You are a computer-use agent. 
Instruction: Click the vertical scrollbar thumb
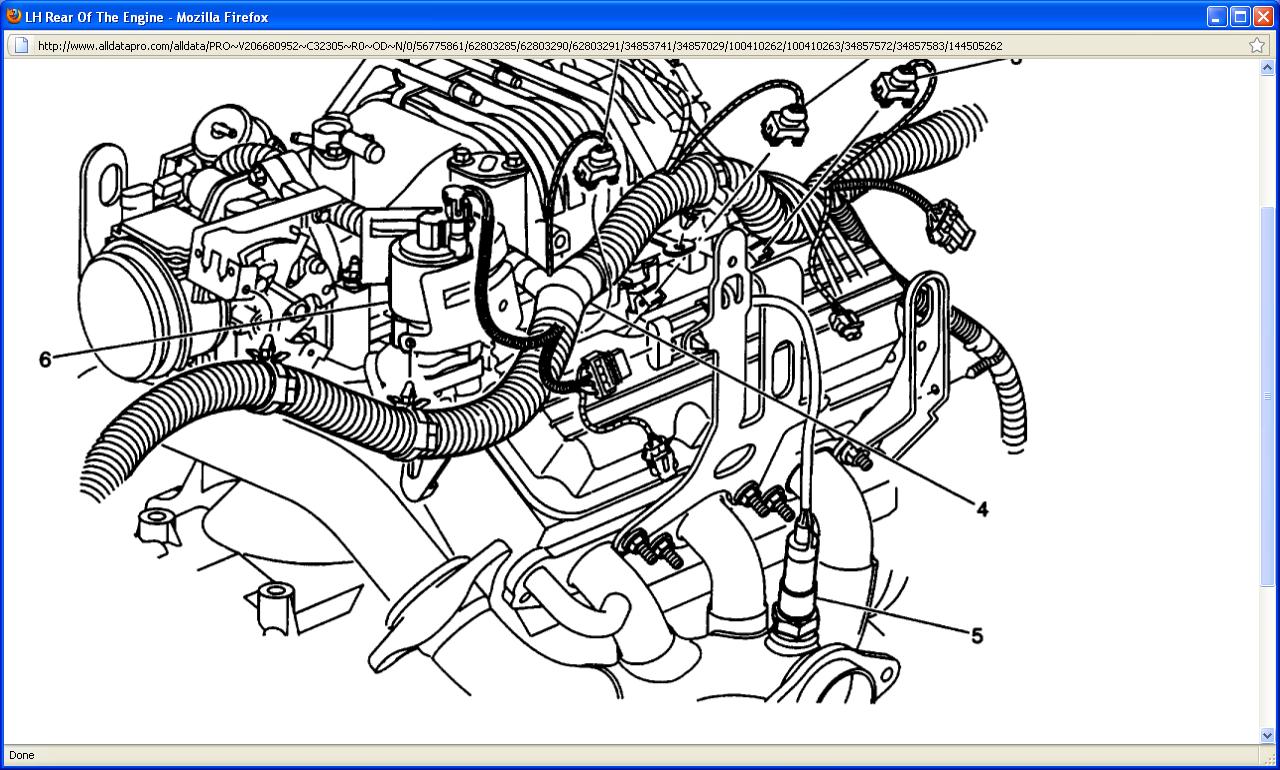(1268, 398)
